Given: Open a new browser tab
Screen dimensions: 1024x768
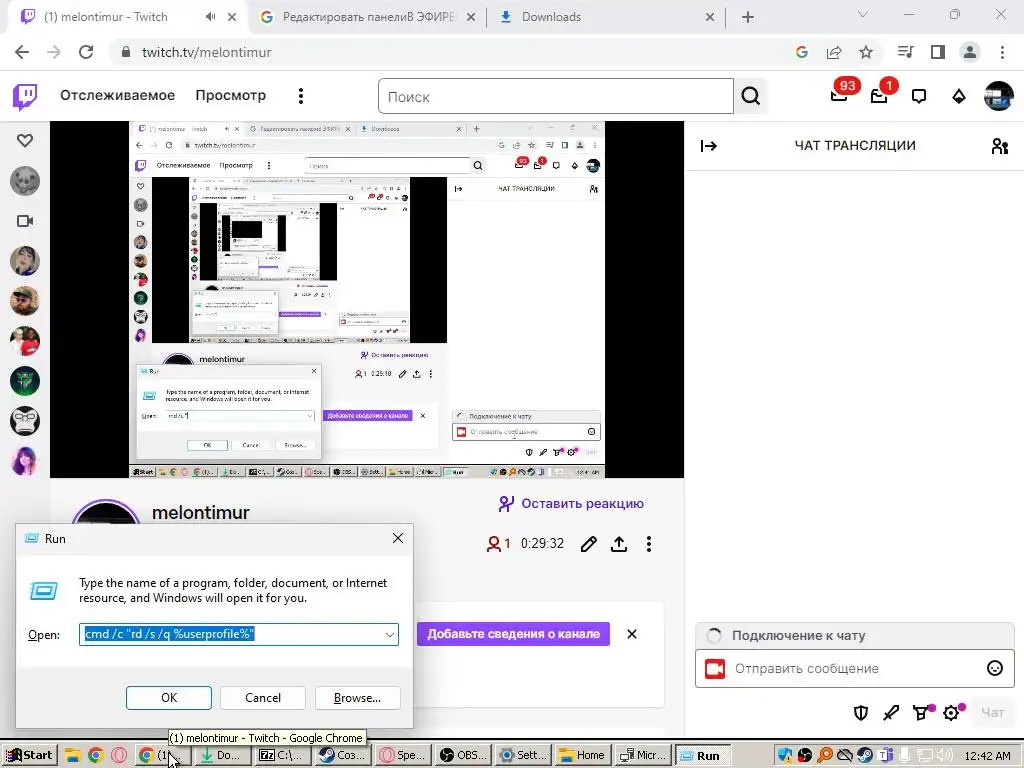Looking at the screenshot, I should [748, 17].
